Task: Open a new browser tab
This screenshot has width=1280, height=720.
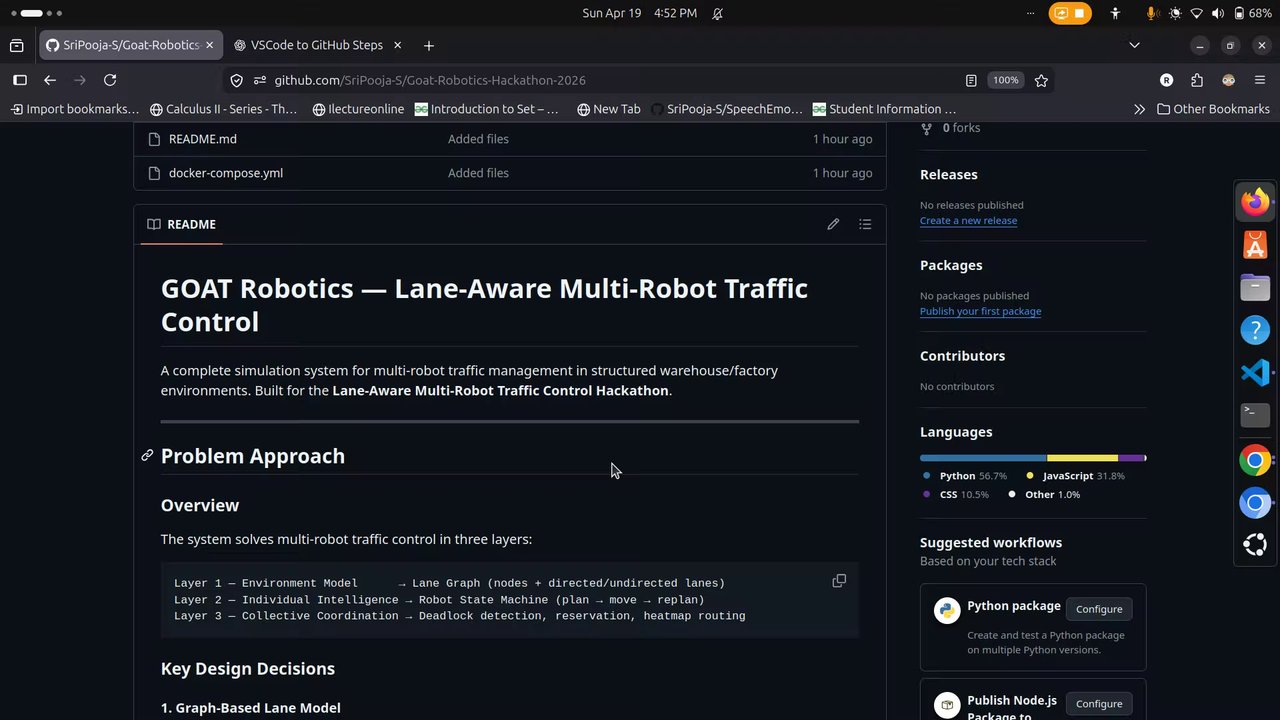Action: pyautogui.click(x=428, y=45)
